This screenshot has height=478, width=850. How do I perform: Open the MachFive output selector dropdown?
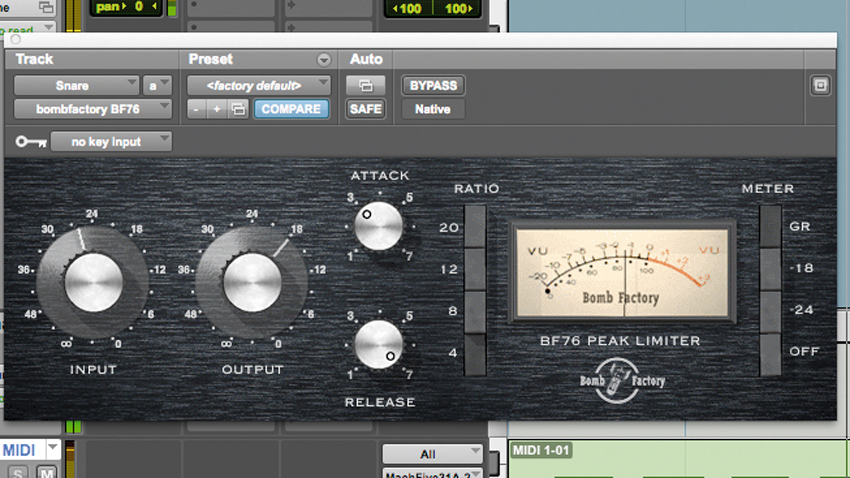[432, 473]
